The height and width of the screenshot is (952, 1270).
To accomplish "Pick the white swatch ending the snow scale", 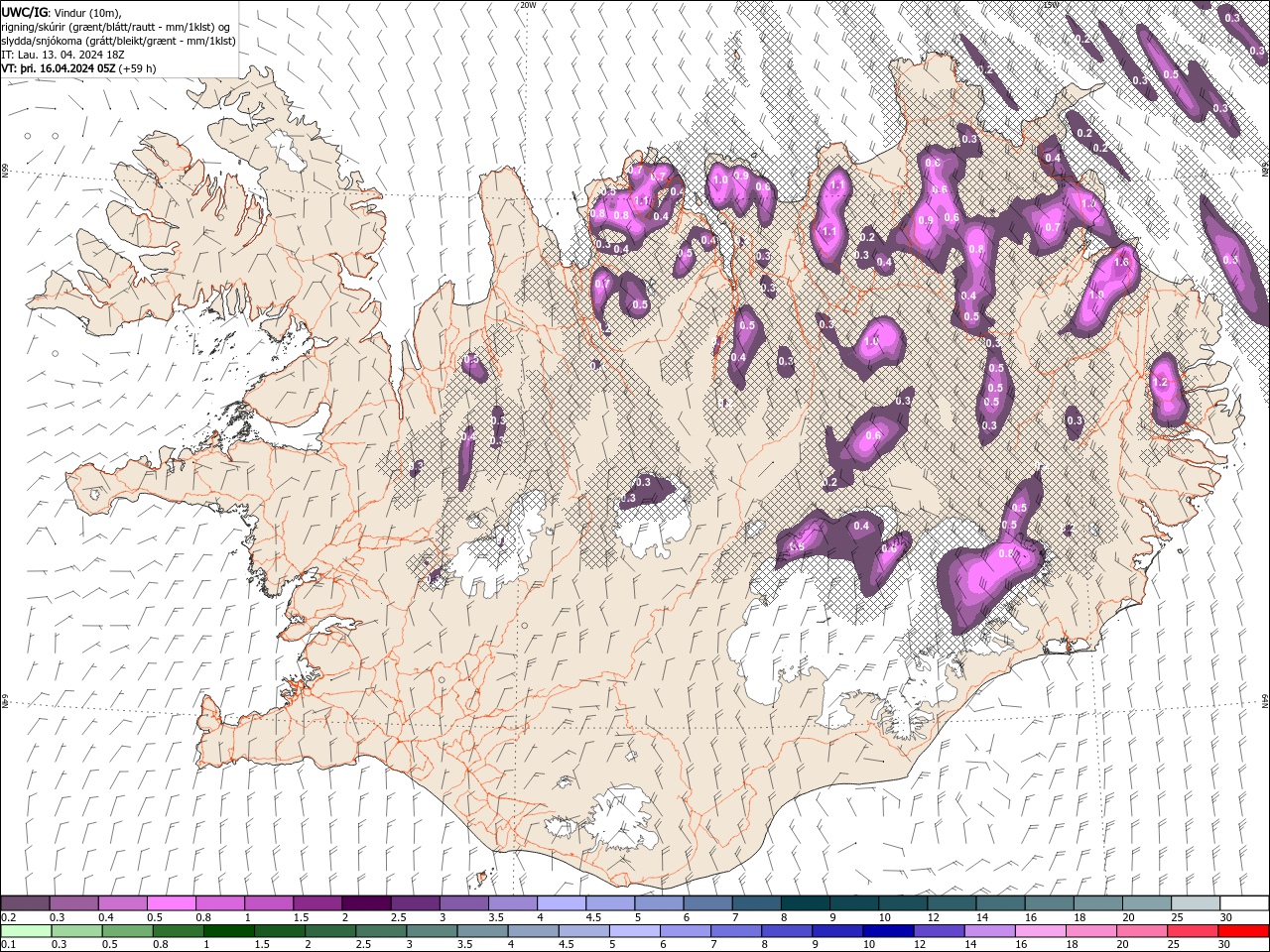I will tap(1245, 903).
